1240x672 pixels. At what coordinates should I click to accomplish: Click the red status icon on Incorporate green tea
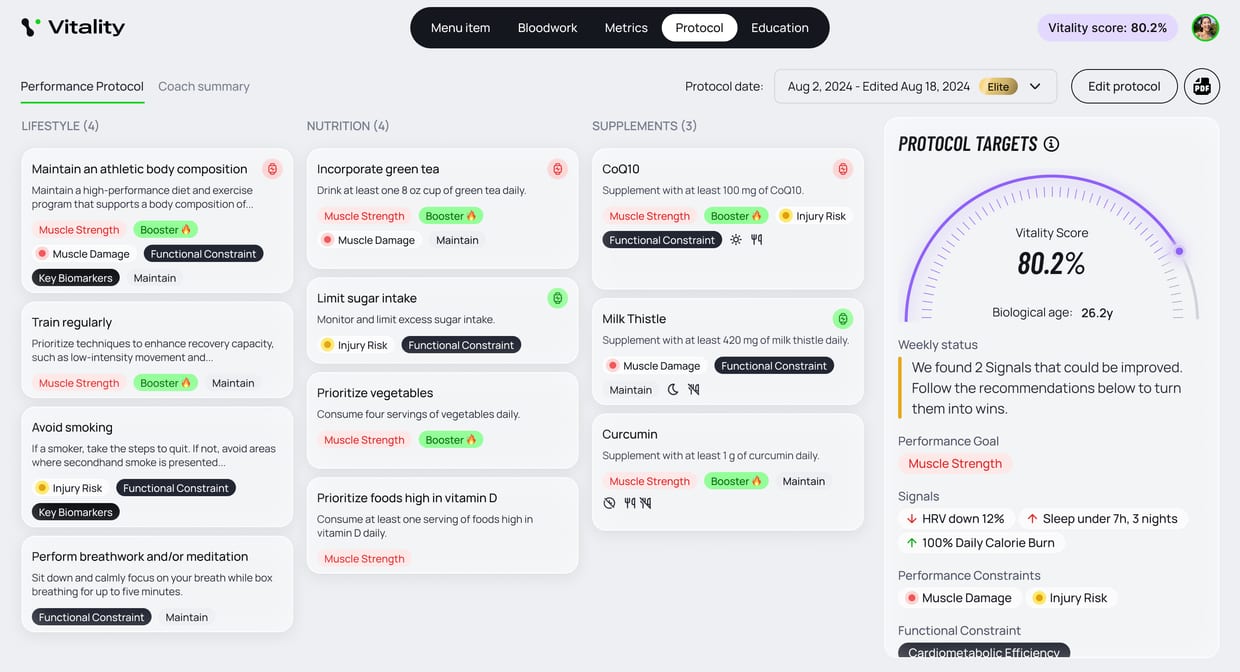pos(558,169)
